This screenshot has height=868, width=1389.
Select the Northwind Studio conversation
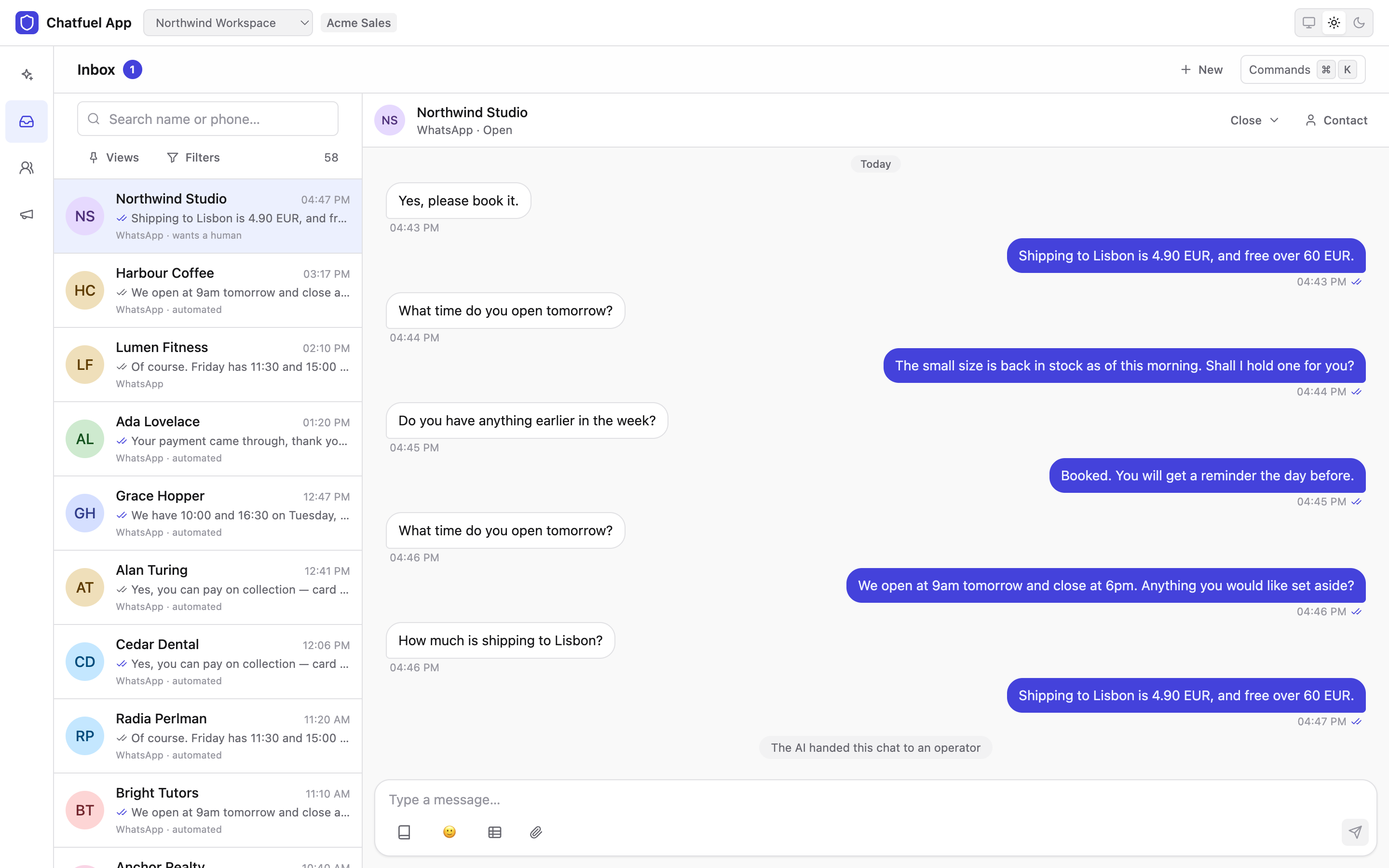[x=208, y=217]
